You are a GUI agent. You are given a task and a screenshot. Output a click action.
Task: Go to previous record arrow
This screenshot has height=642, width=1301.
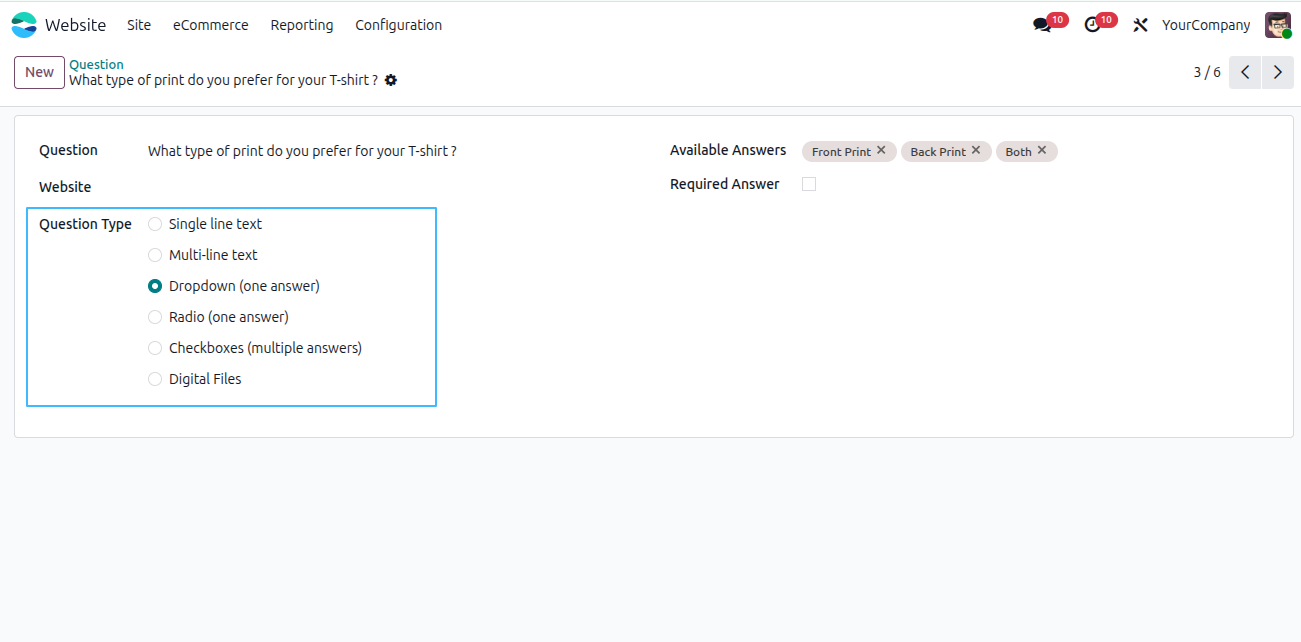coord(1245,72)
